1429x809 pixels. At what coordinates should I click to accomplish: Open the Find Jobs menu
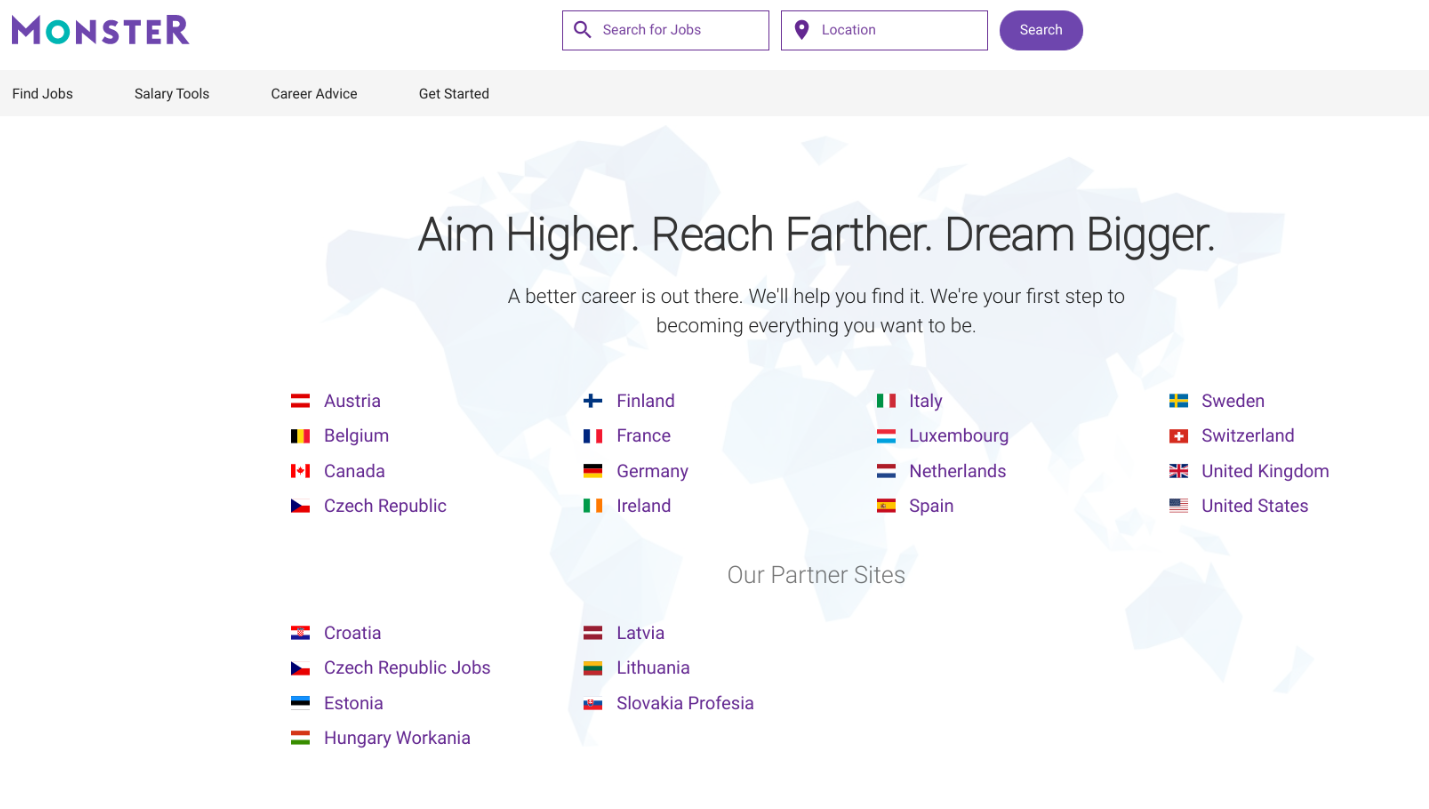(42, 93)
